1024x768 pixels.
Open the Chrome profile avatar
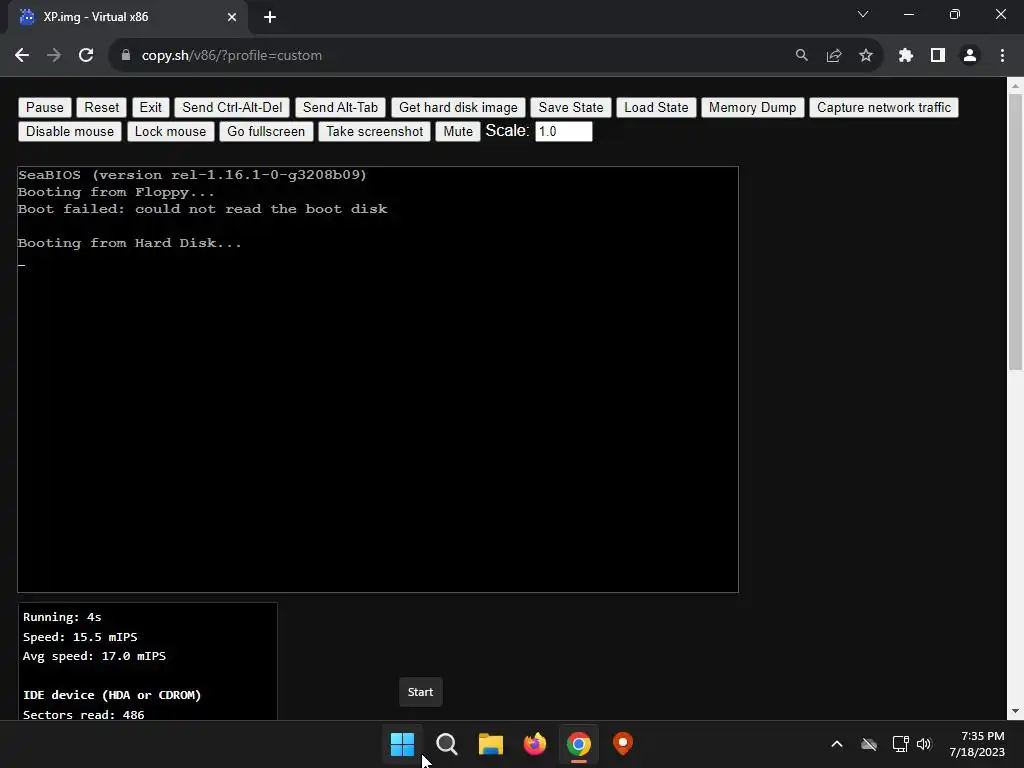click(970, 56)
